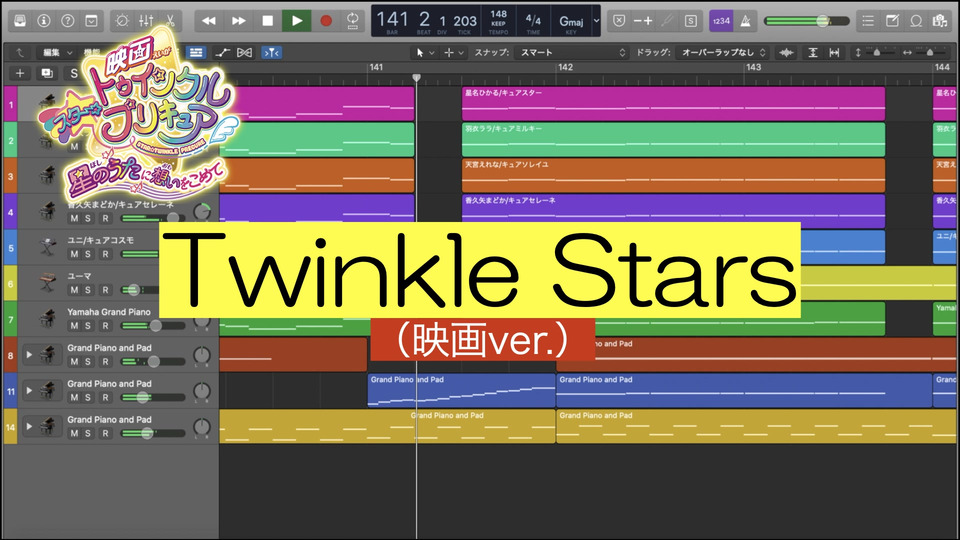Select the 羽衣ララ/キュアミルキー region

[x=673, y=140]
